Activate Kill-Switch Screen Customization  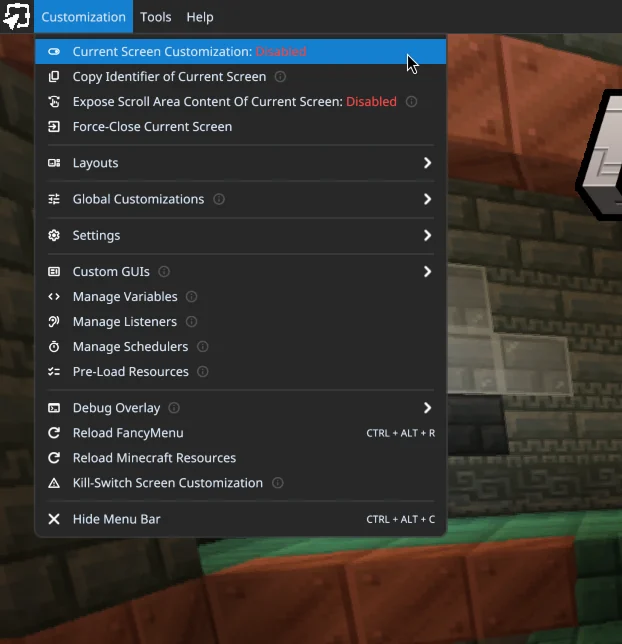point(241,483)
